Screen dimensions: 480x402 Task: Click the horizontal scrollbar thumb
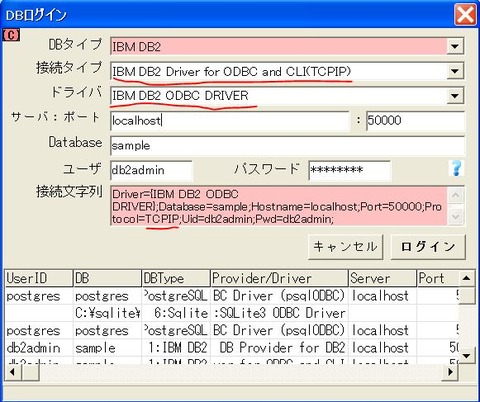pos(30,372)
